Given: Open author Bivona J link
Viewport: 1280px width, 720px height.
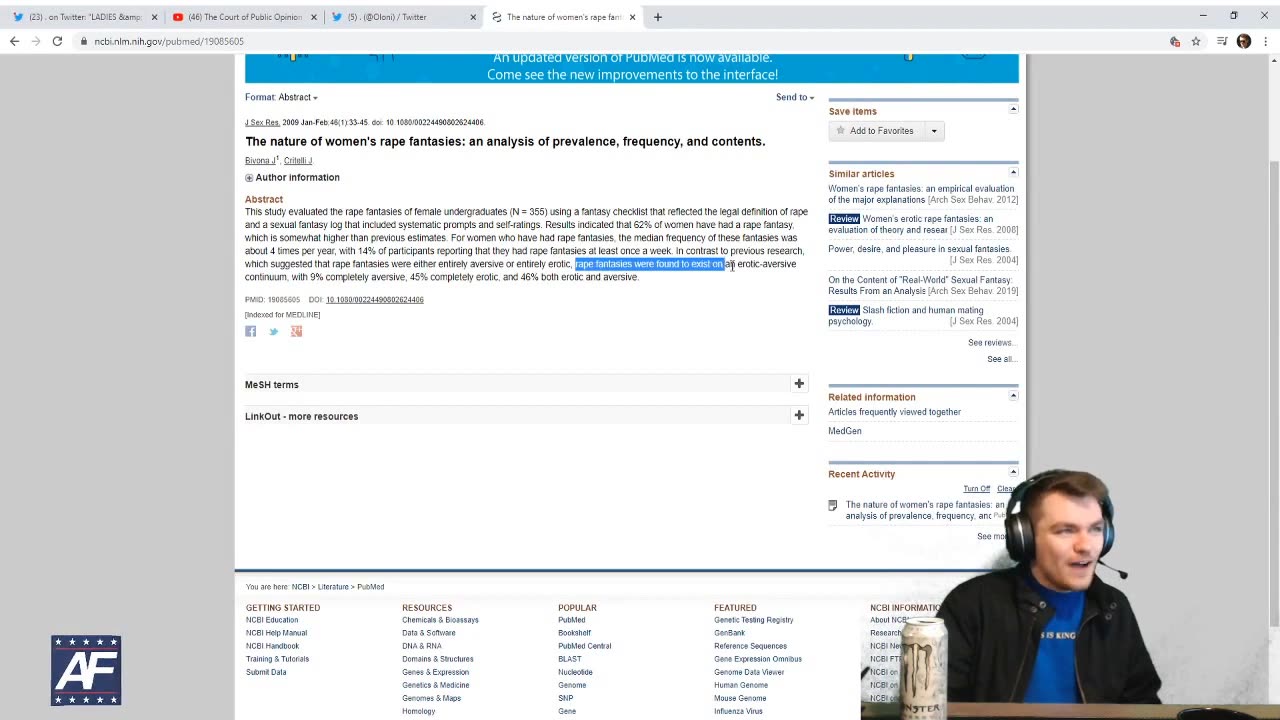Looking at the screenshot, I should (259, 160).
